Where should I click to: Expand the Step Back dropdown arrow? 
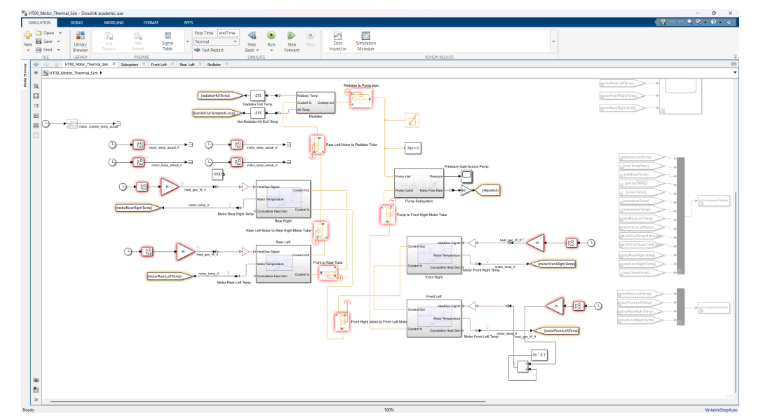[x=258, y=50]
